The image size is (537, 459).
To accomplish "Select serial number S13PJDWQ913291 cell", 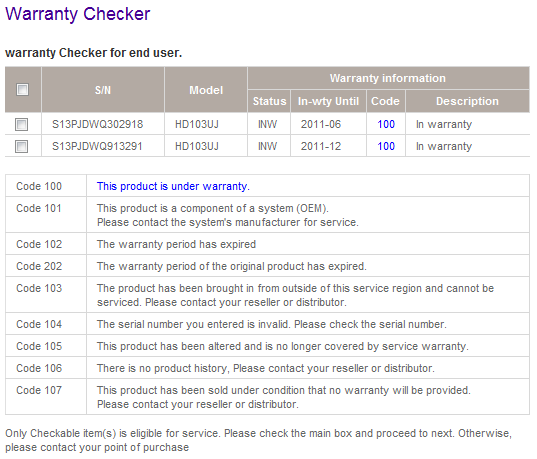I will 97,146.
